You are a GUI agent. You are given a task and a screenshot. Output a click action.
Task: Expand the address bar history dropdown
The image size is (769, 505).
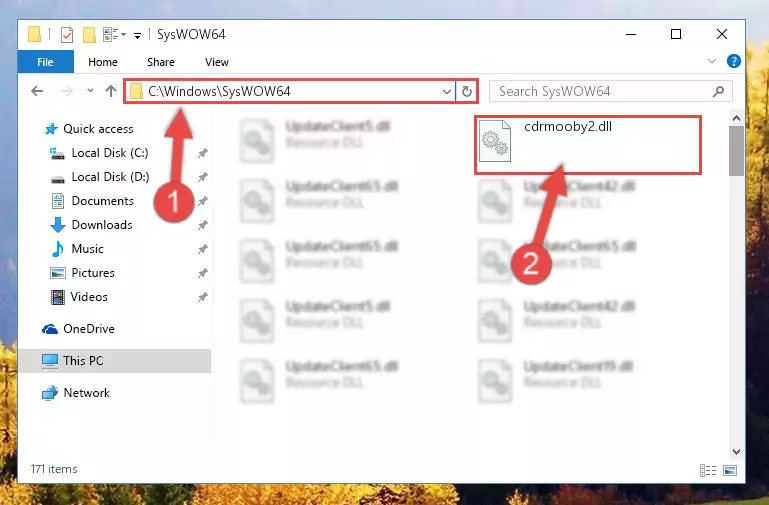(x=447, y=91)
